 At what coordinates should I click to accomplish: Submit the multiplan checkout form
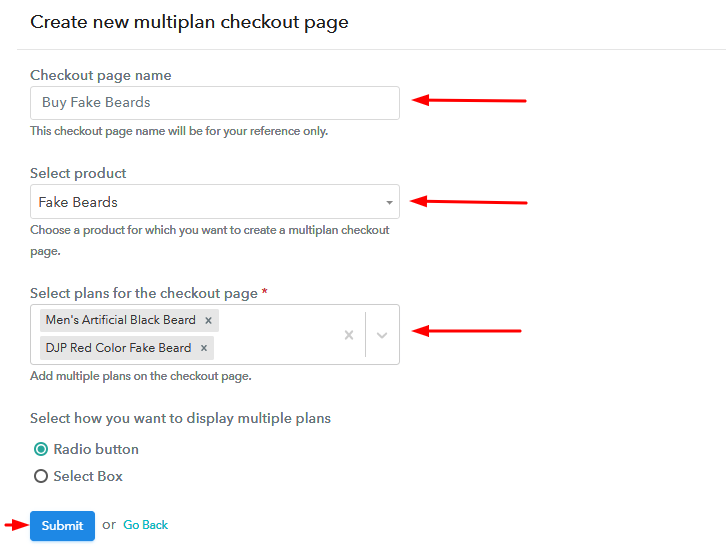[x=63, y=525]
